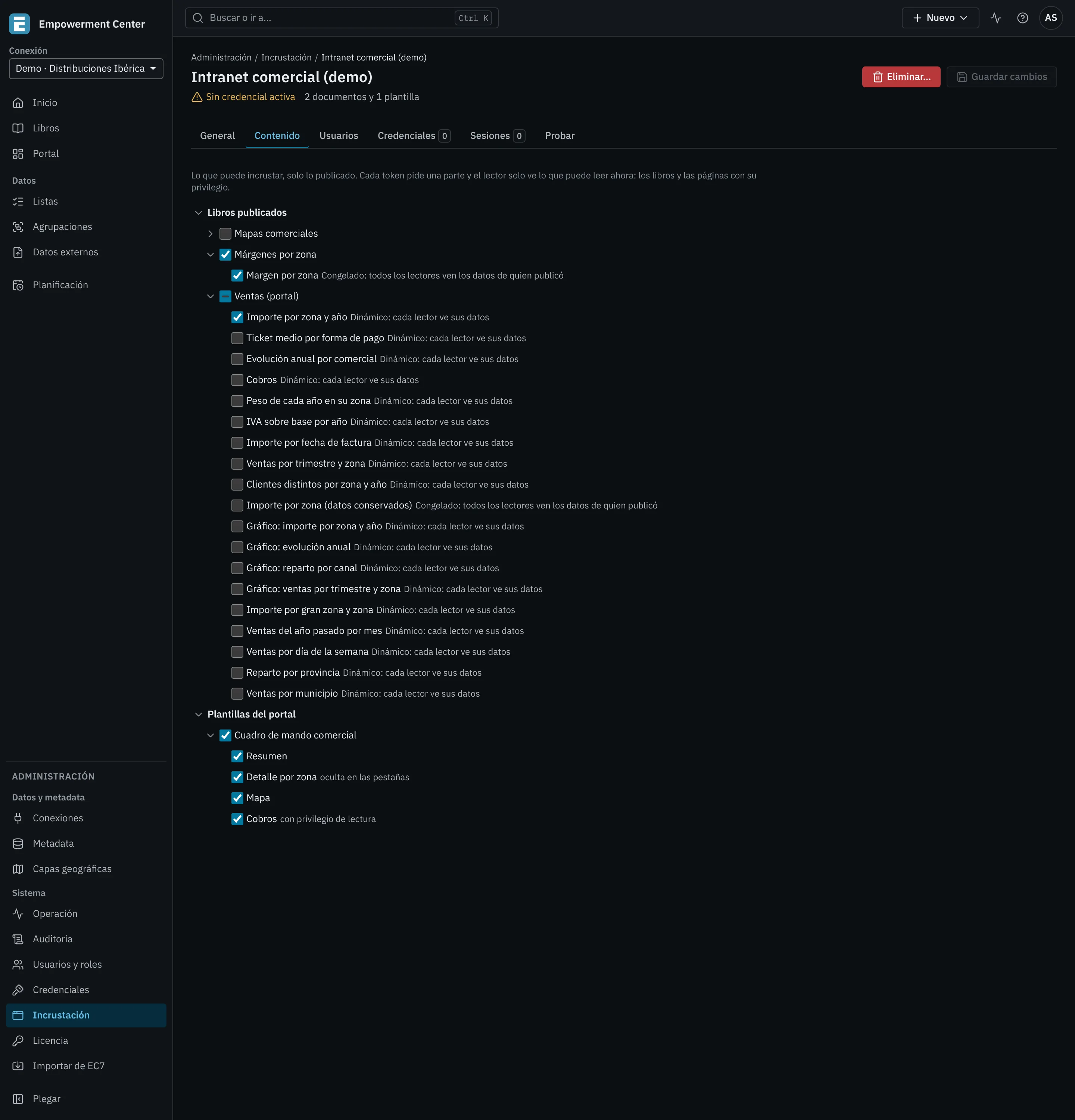The width and height of the screenshot is (1075, 1120).
Task: Open Datos externos via file icon
Action: click(18, 252)
